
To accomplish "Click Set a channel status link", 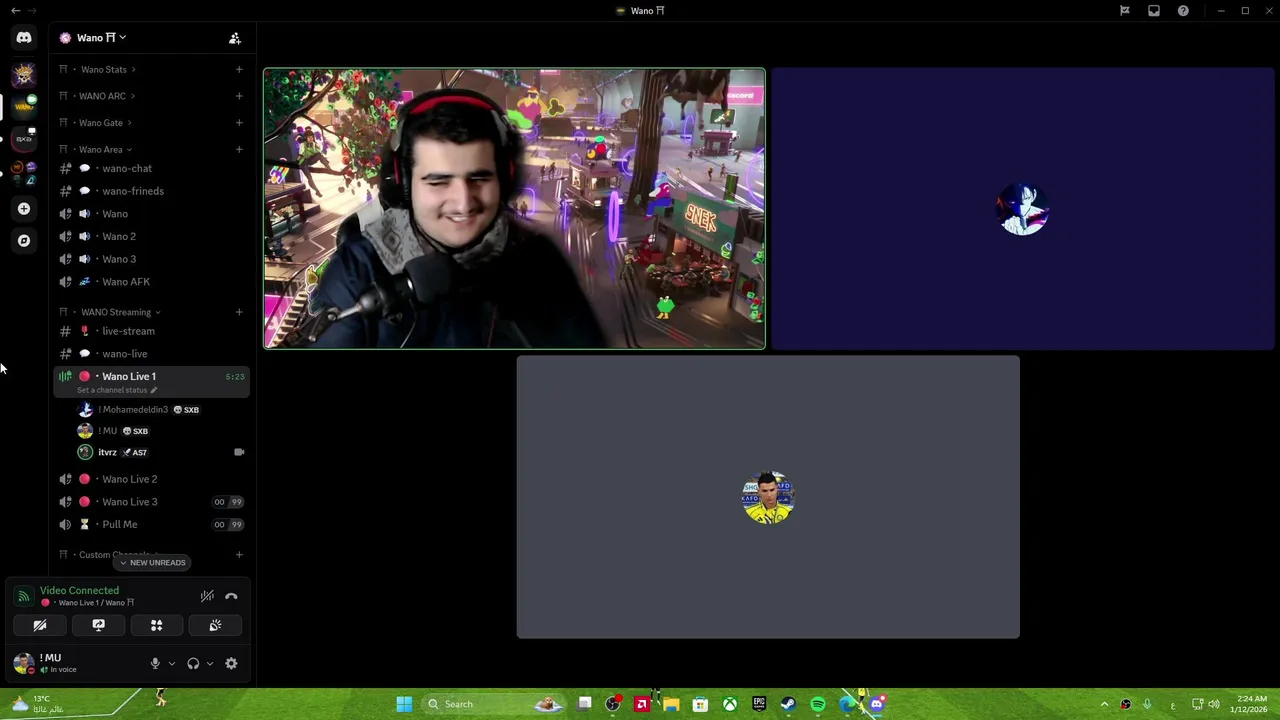I will coord(115,390).
